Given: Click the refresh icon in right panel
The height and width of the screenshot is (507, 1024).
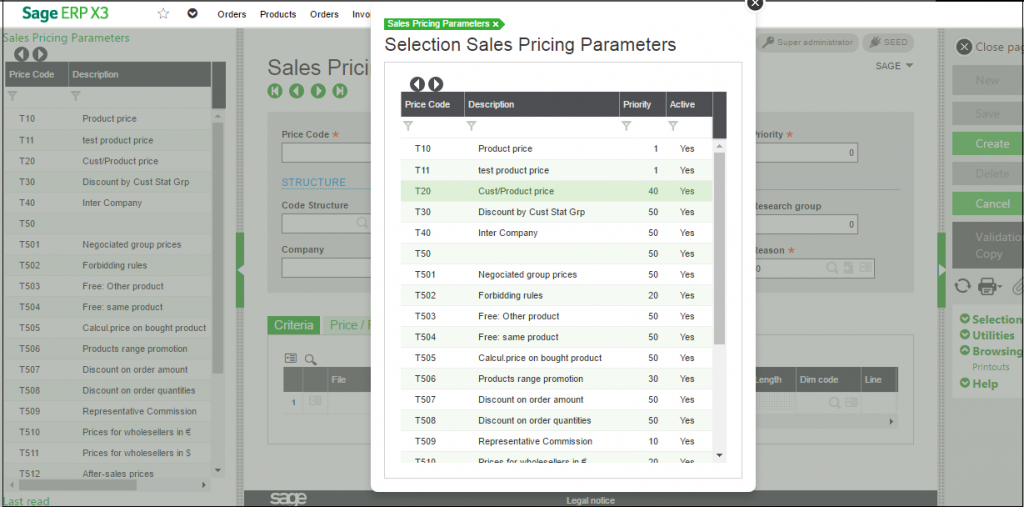Looking at the screenshot, I should click(962, 286).
